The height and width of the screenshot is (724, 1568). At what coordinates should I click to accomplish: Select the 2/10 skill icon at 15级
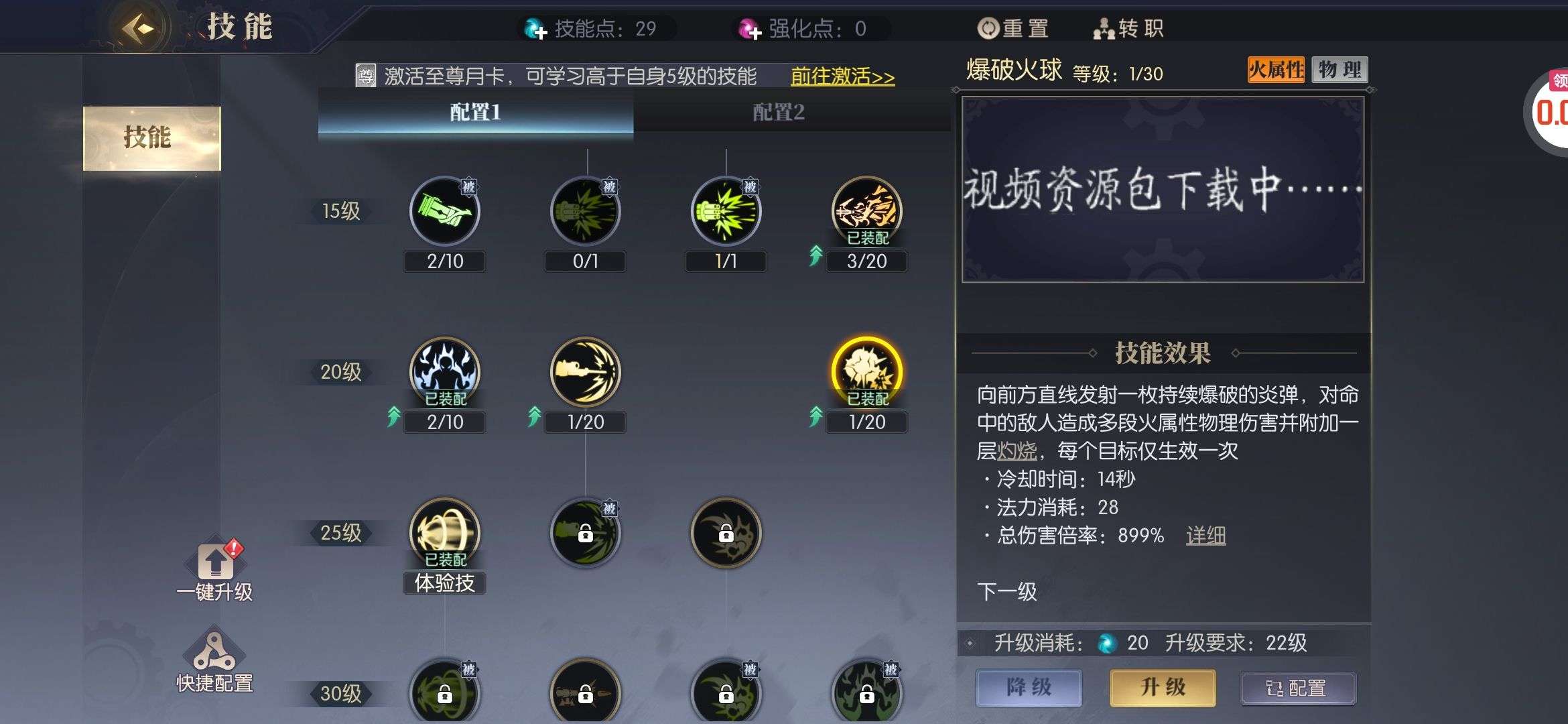point(445,211)
